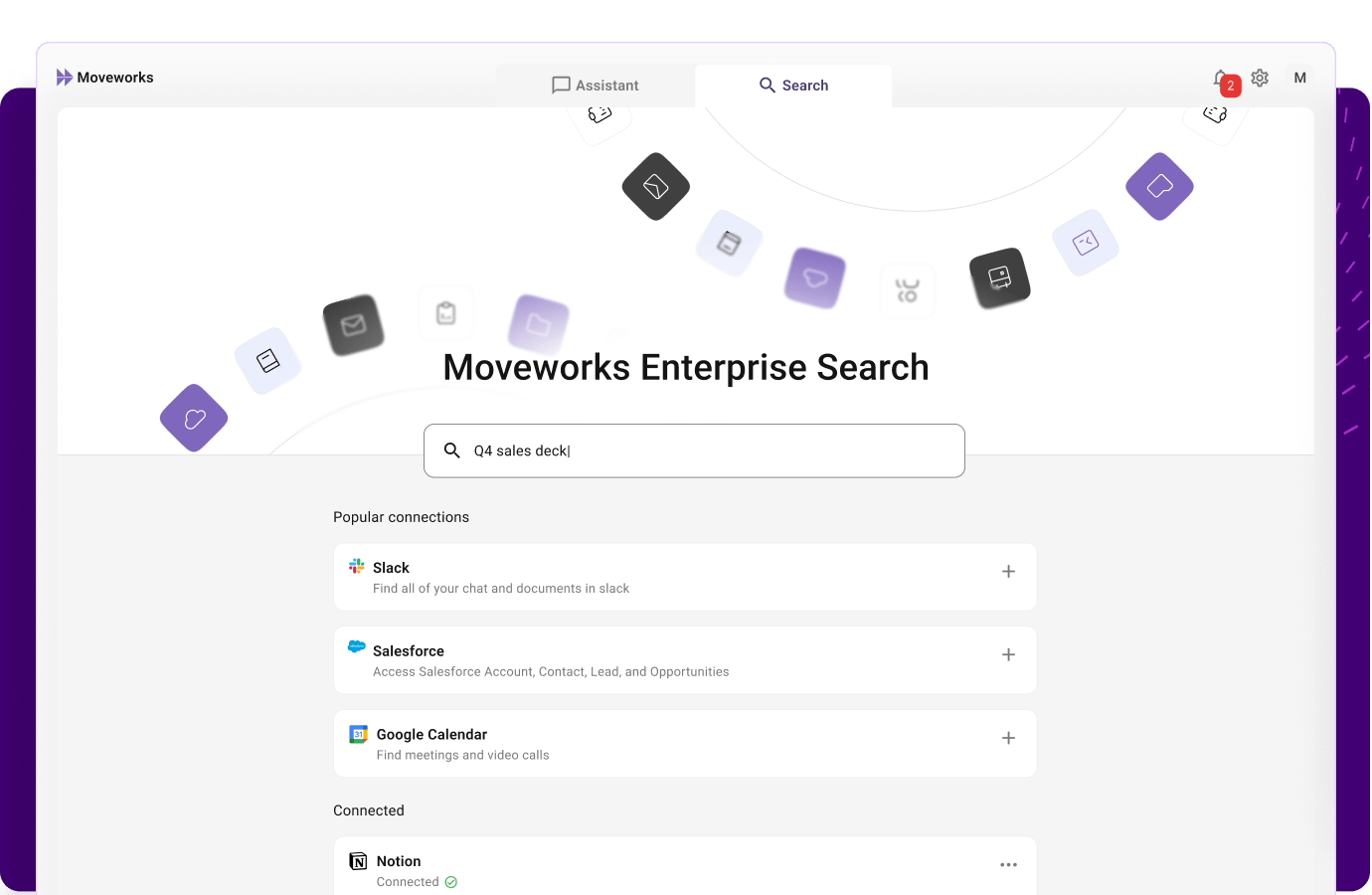Click the Slack logo icon

click(x=357, y=565)
